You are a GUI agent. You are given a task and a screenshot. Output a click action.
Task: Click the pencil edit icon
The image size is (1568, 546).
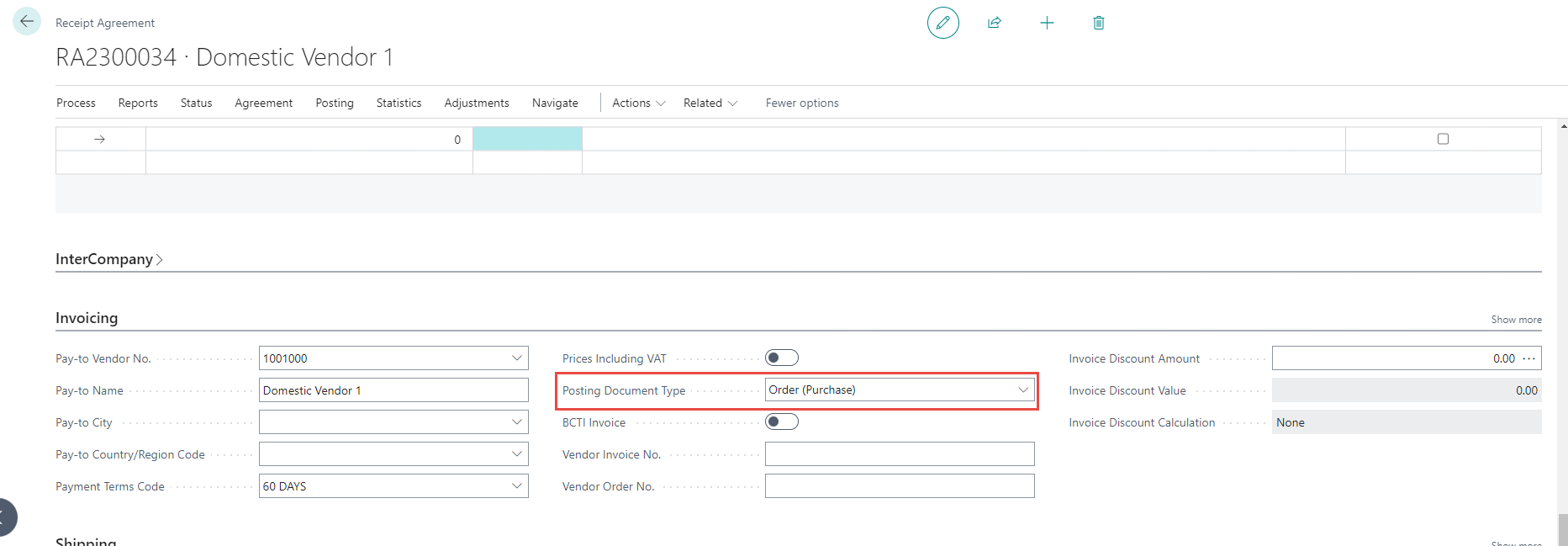click(942, 23)
